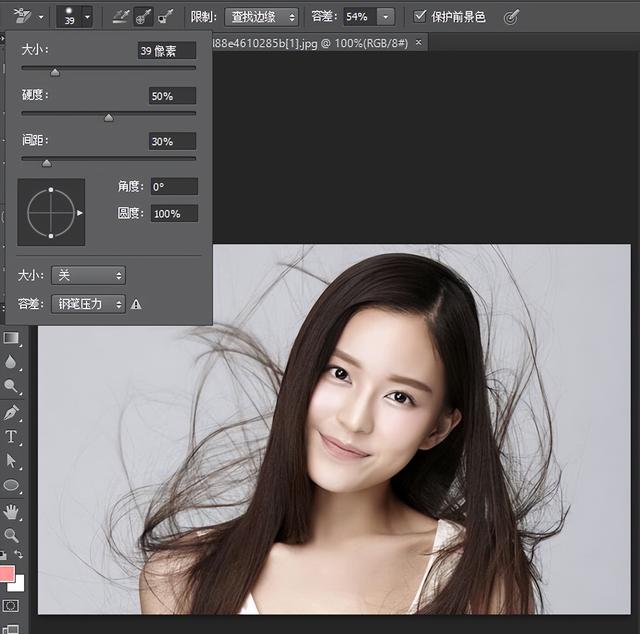Viewport: 640px width, 634px height.
Task: Toggle Quick Mask mode icon
Action: pyautogui.click(x=11, y=606)
